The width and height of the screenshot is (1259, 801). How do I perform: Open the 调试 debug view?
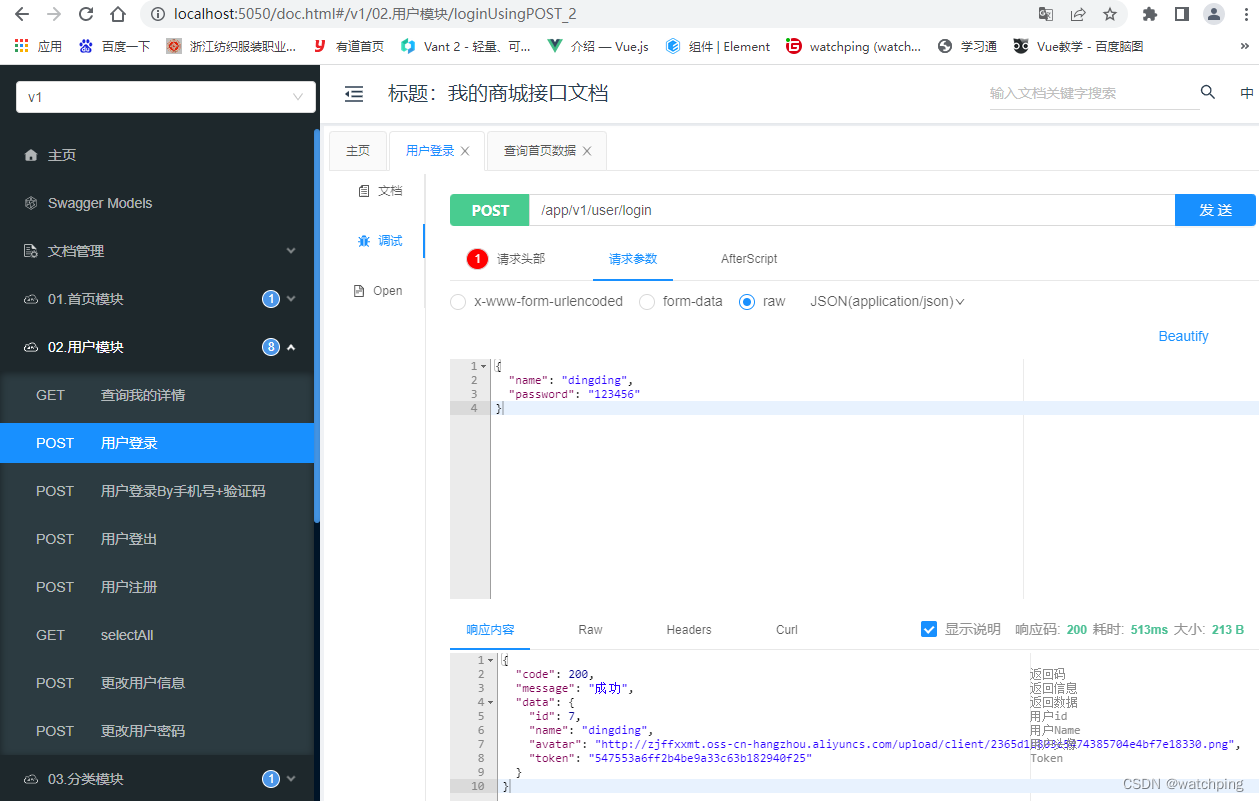[380, 241]
